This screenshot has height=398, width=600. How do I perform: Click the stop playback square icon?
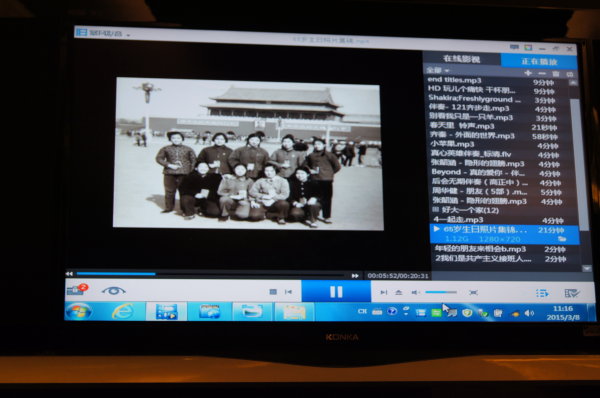(x=273, y=292)
